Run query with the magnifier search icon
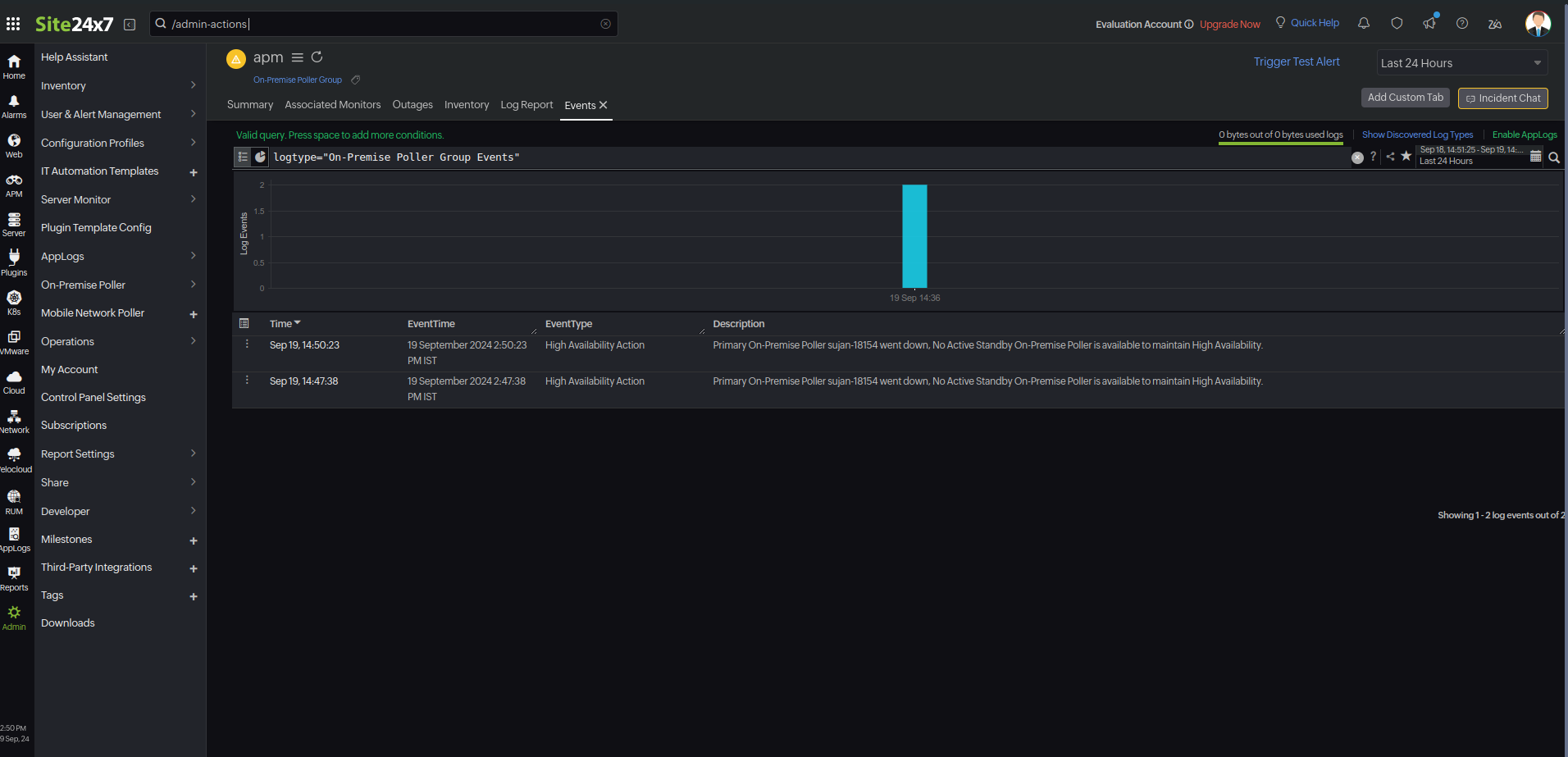This screenshot has width=1568, height=757. 1554,157
